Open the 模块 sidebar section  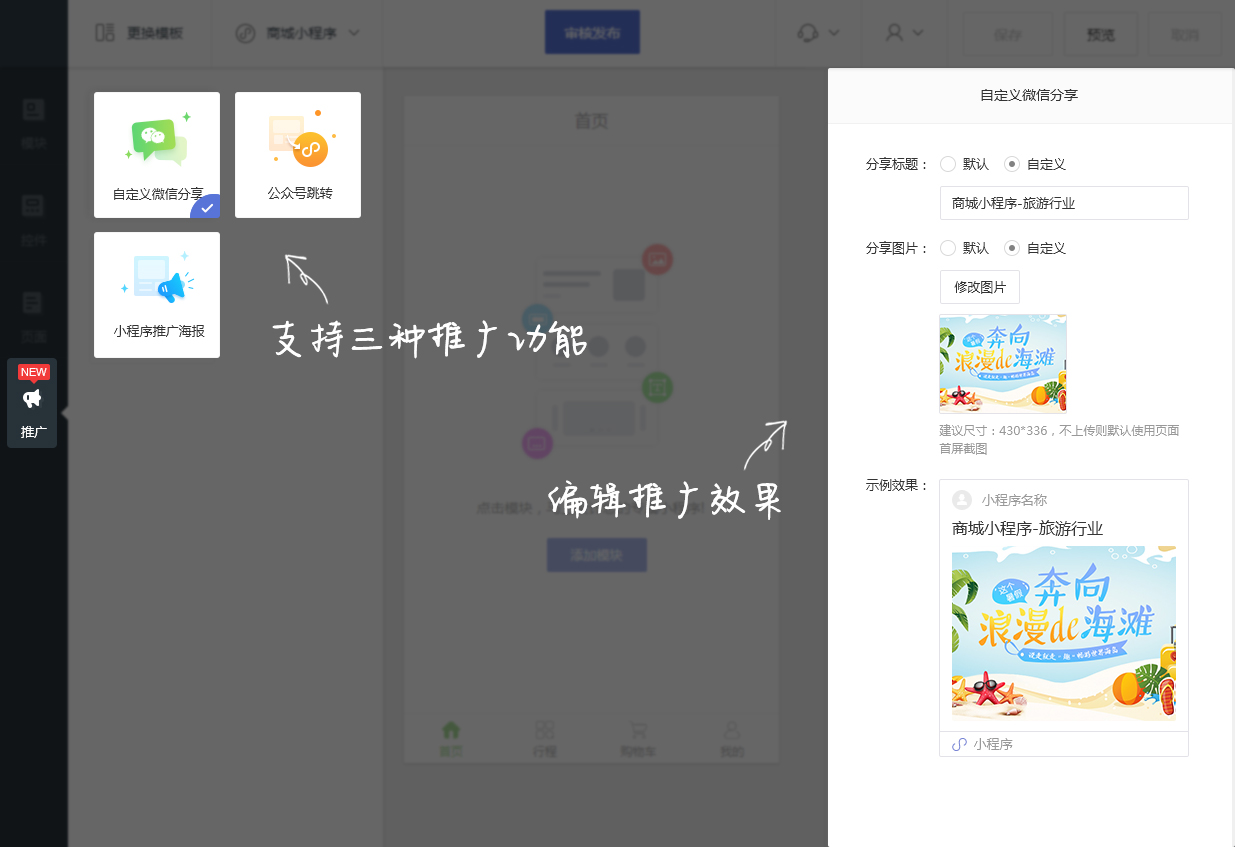coord(33,120)
